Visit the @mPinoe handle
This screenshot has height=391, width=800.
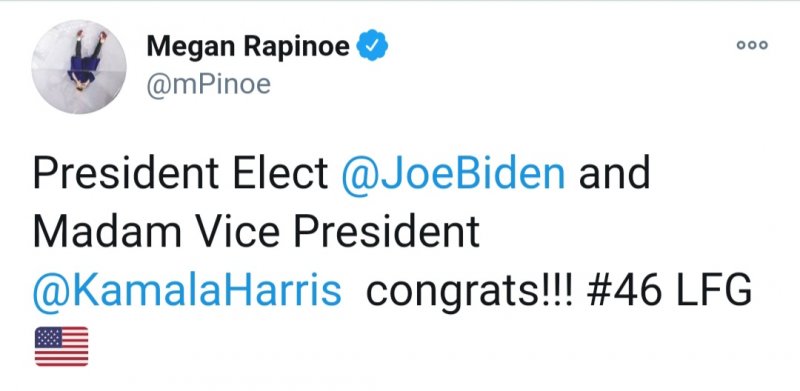pos(209,84)
